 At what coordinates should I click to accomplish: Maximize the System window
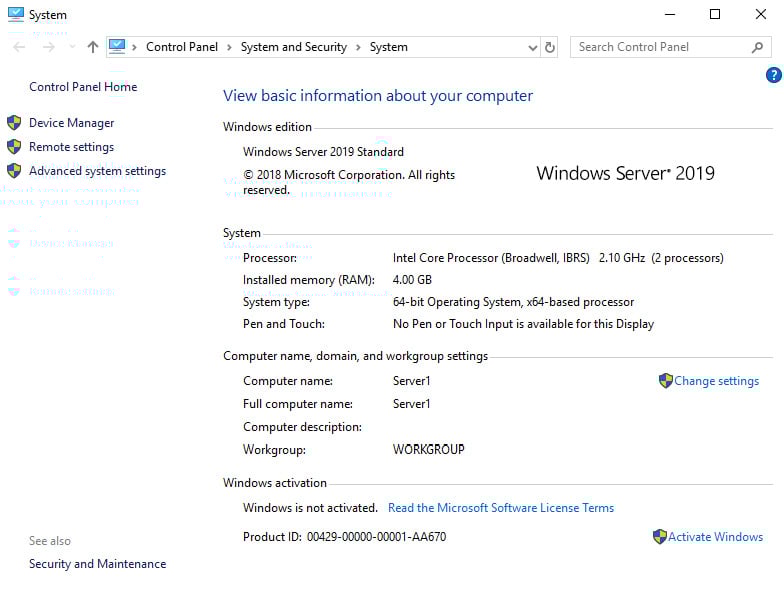click(715, 14)
